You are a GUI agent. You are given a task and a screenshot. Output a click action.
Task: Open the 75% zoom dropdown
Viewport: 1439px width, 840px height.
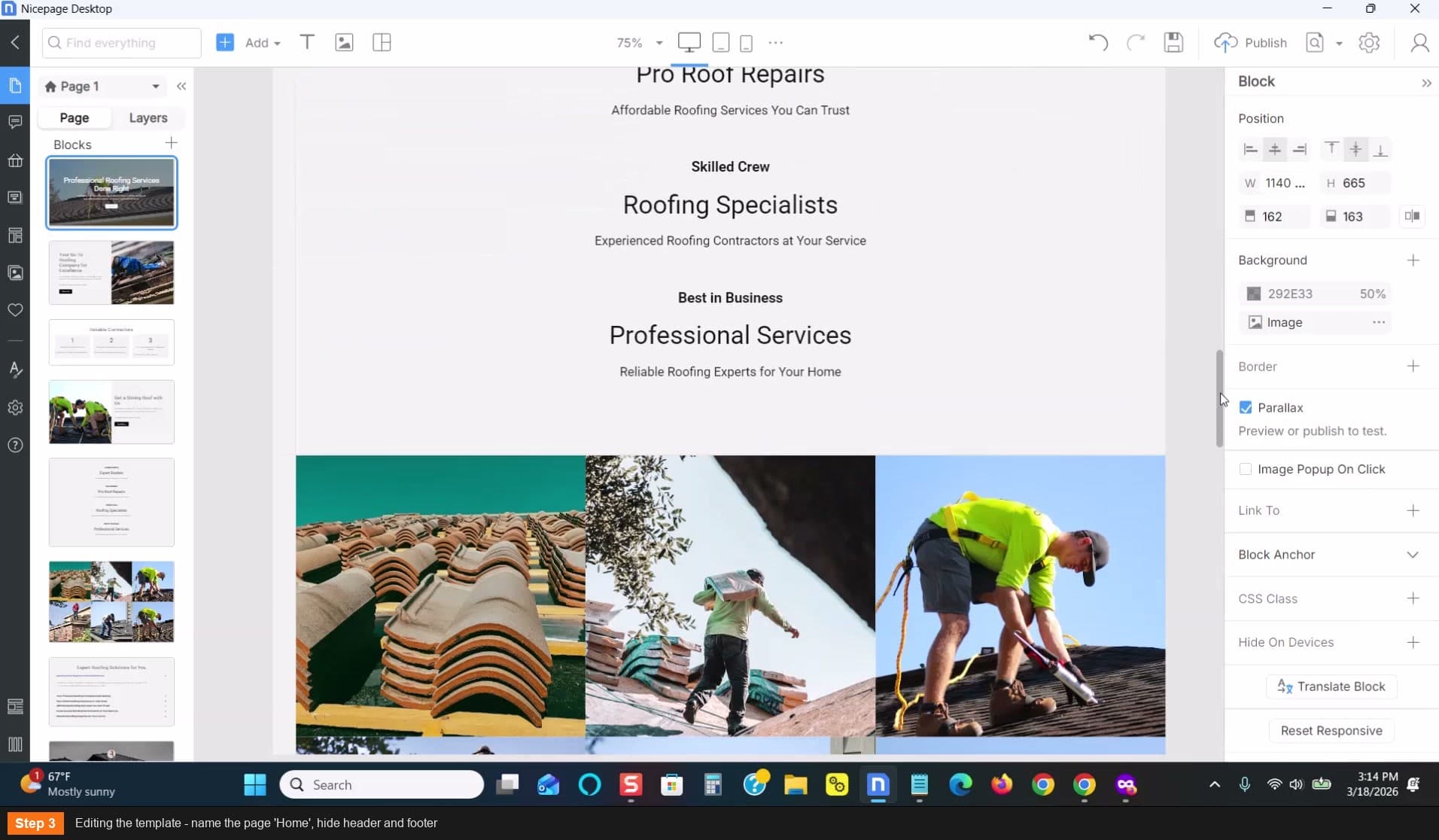pos(640,43)
